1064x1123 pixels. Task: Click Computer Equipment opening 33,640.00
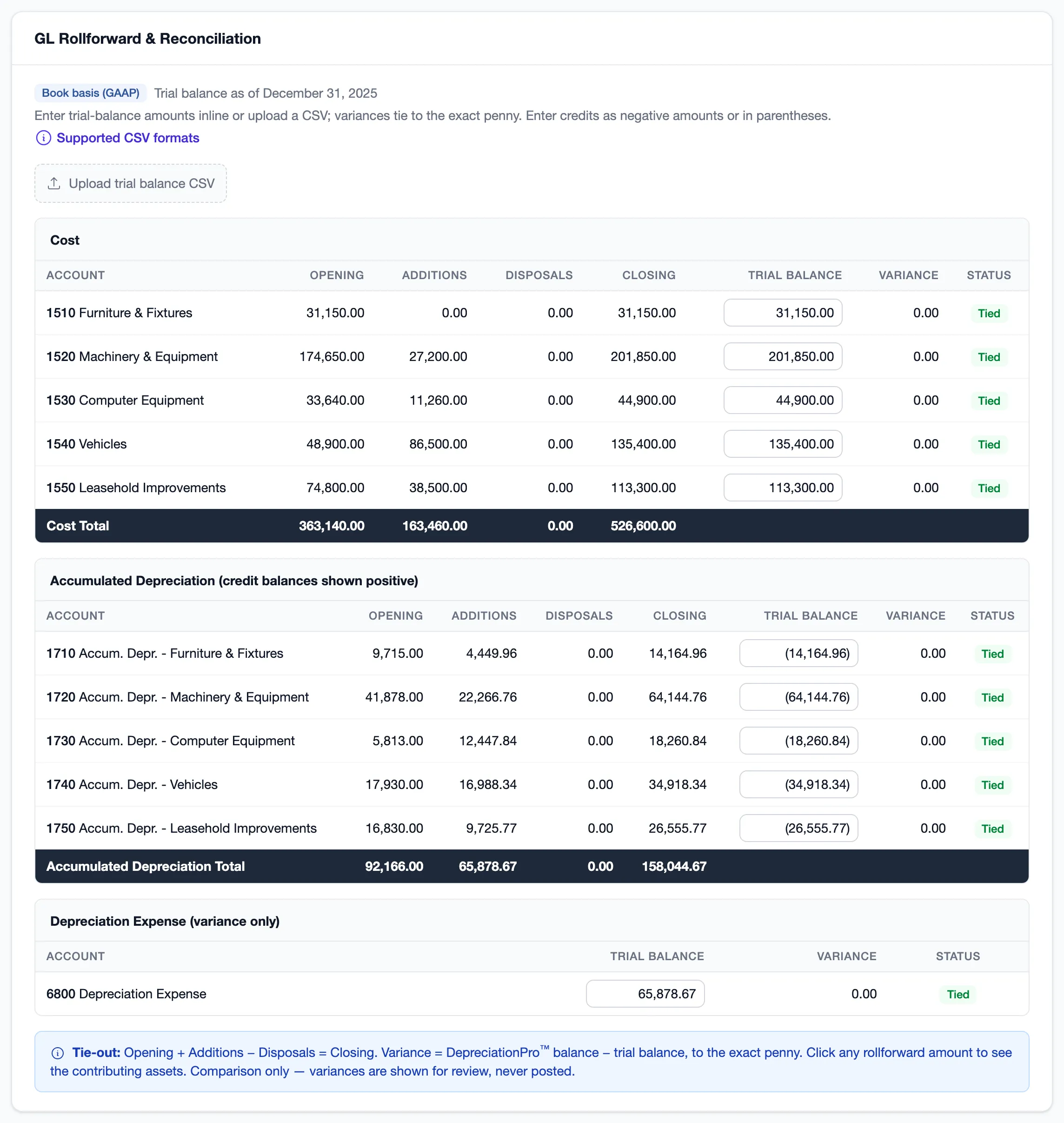click(335, 400)
